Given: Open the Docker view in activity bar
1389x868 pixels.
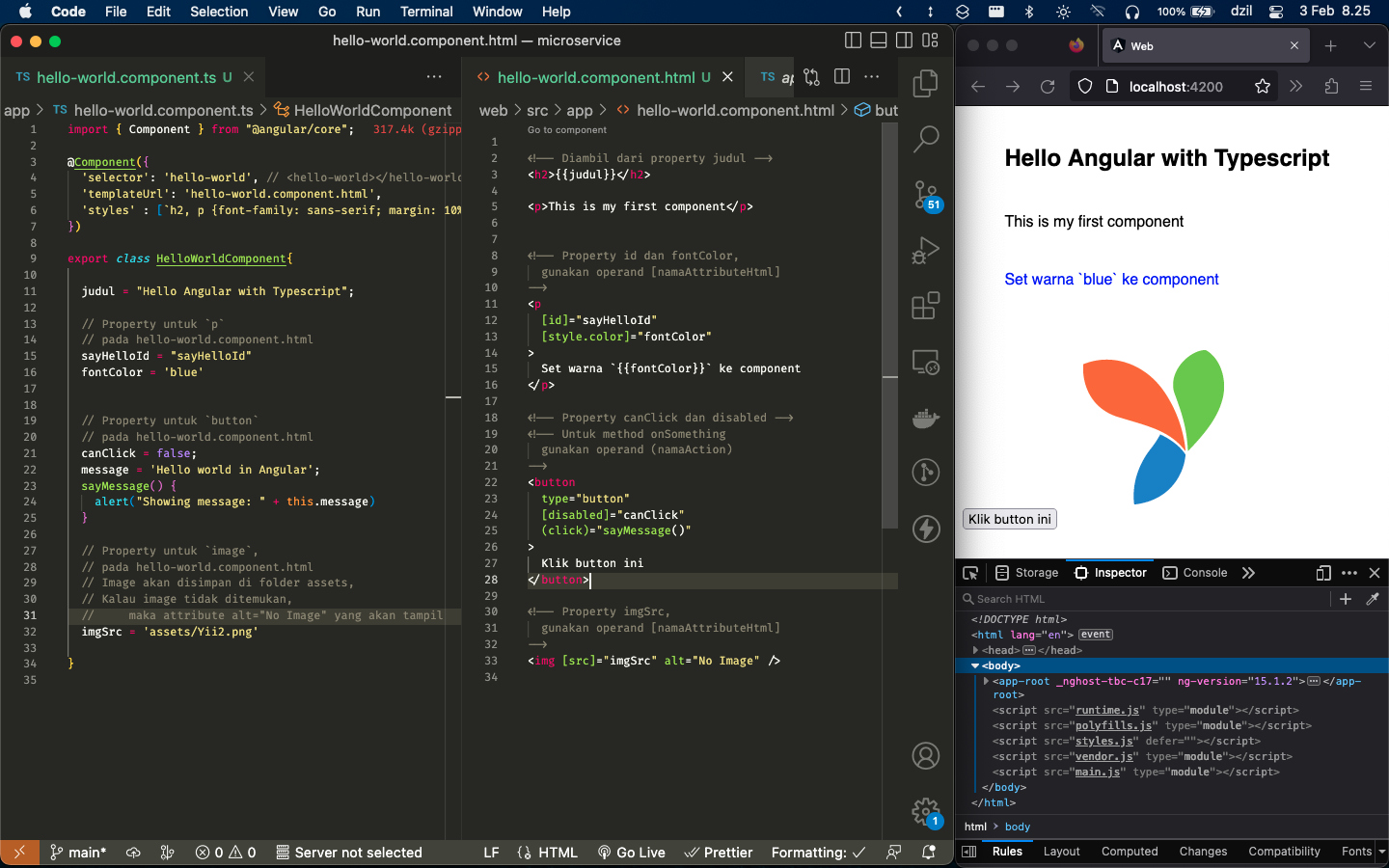Looking at the screenshot, I should tap(925, 419).
